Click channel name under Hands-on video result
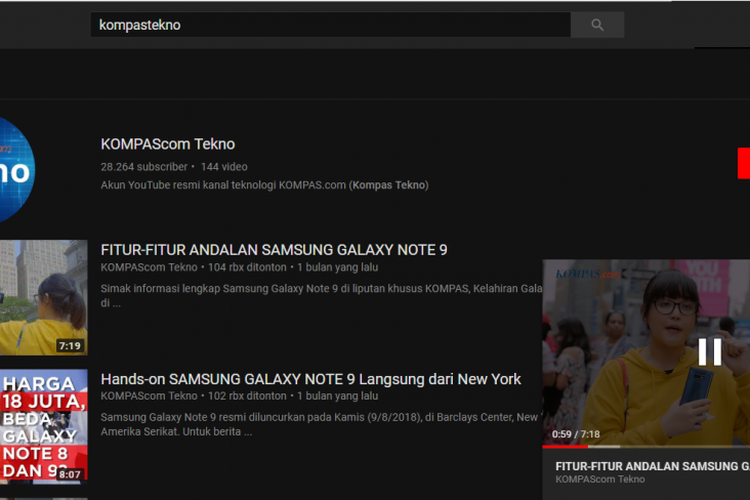The height and width of the screenshot is (500, 750). [149, 396]
